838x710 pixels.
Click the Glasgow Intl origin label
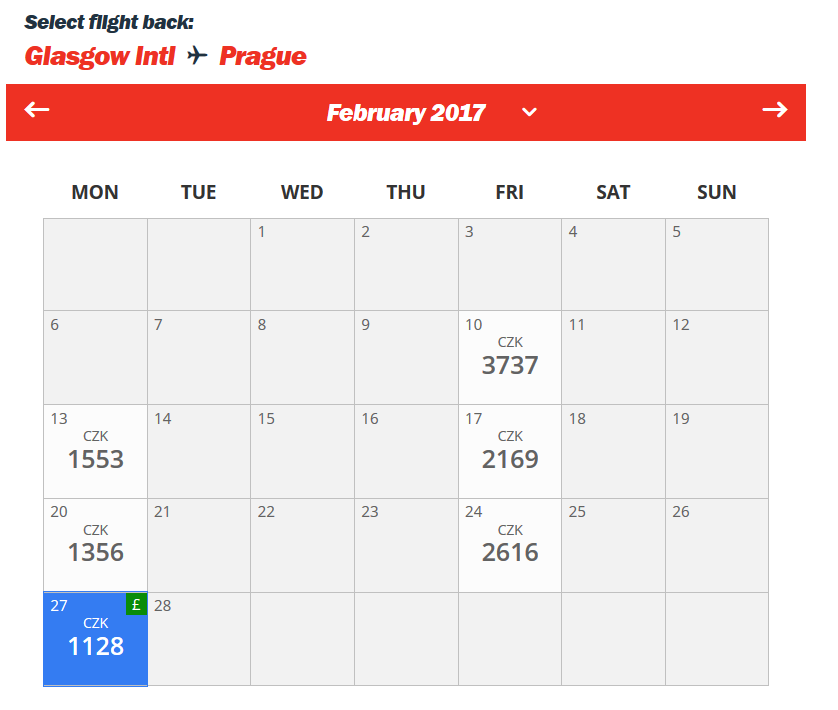click(100, 56)
